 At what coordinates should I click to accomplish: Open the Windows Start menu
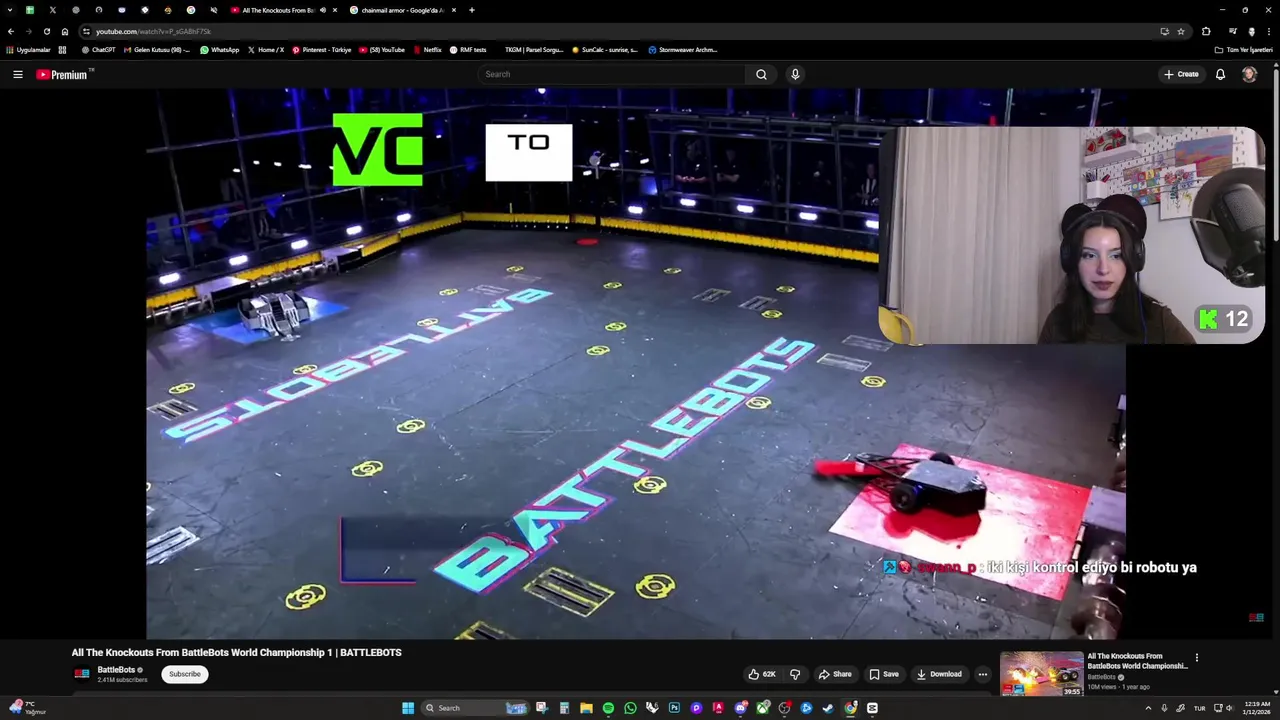tap(408, 708)
